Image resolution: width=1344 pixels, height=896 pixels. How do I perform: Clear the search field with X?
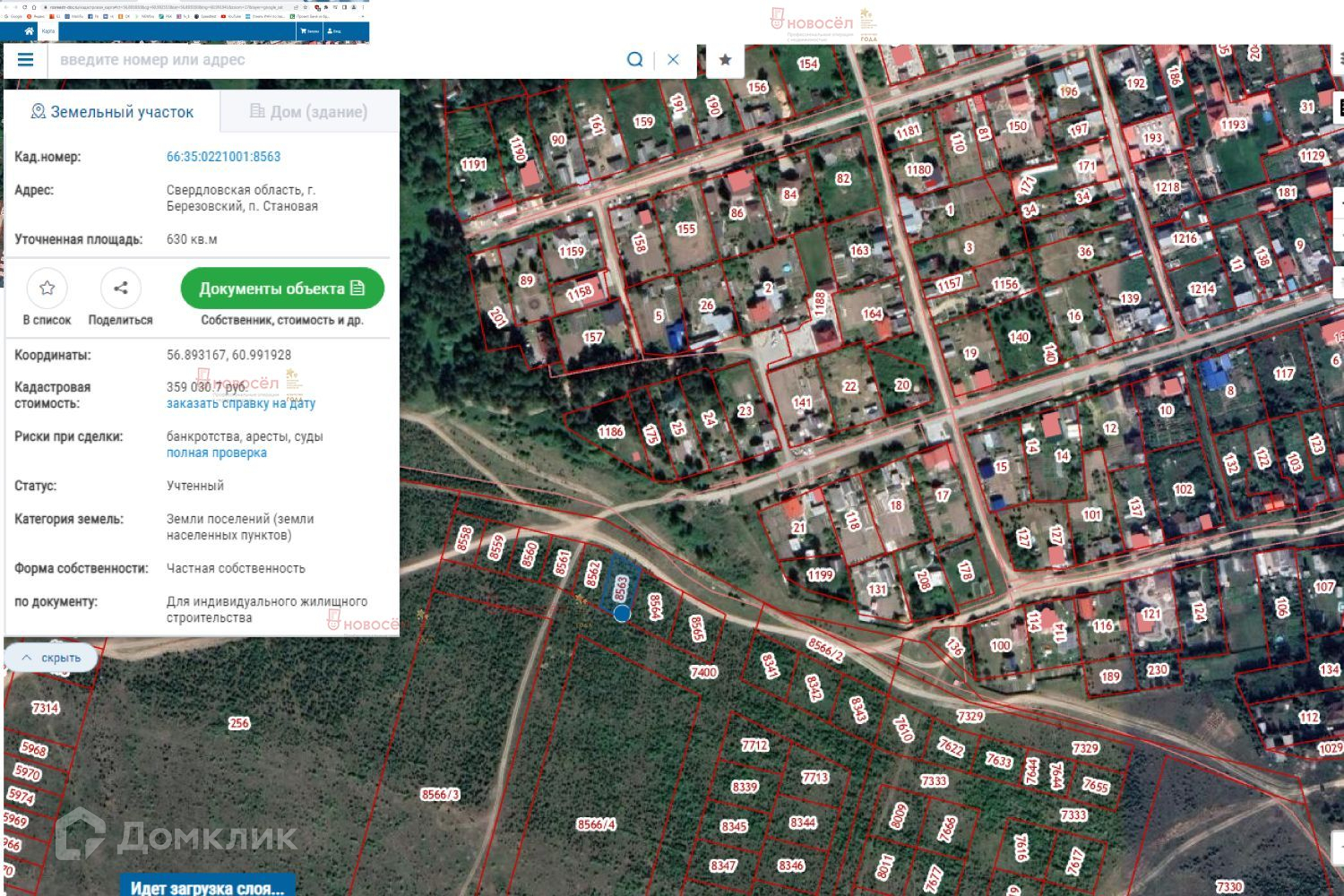pos(673,60)
